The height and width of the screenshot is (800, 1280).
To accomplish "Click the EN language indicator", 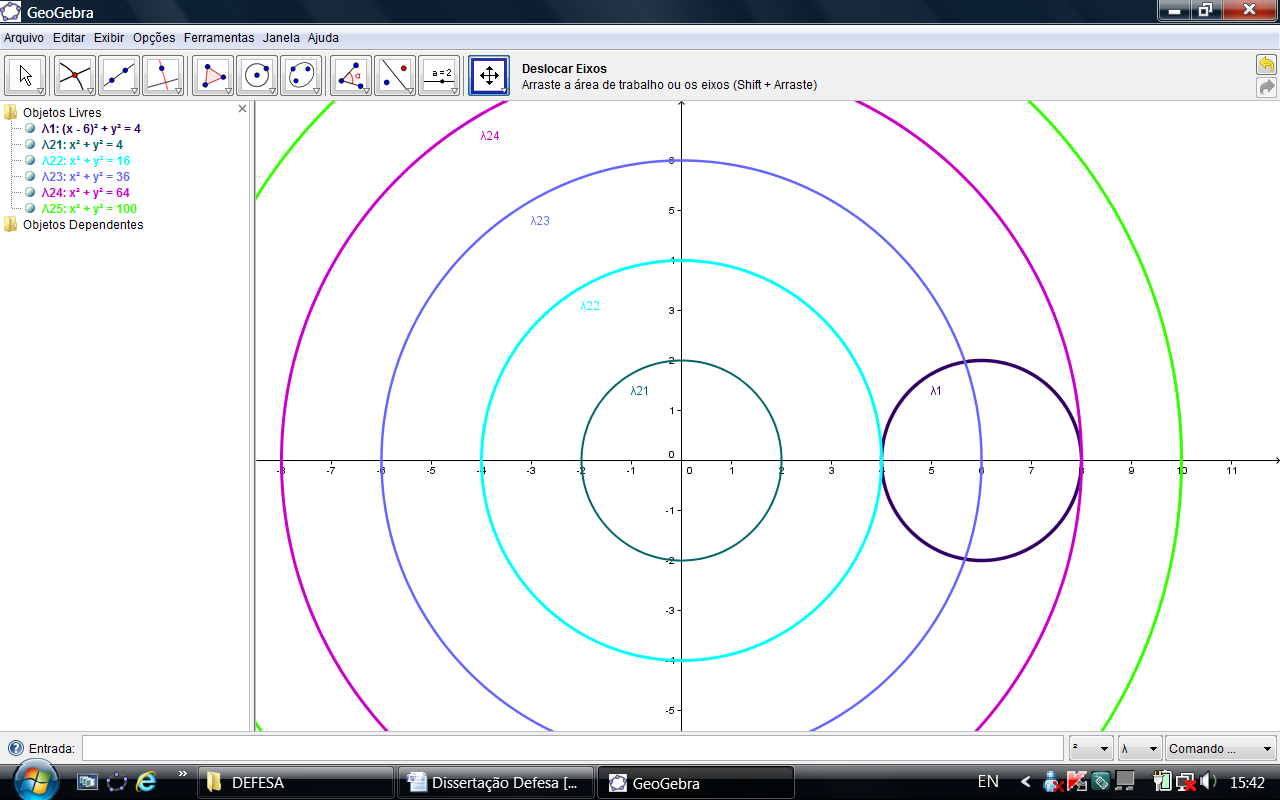I will coord(988,782).
